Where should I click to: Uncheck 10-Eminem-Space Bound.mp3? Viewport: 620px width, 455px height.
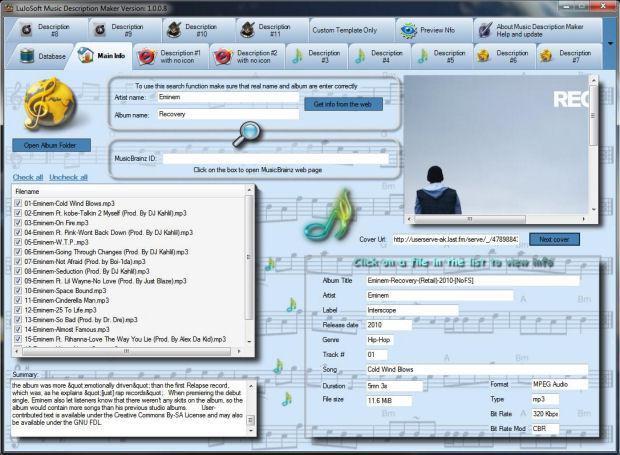click(x=18, y=291)
